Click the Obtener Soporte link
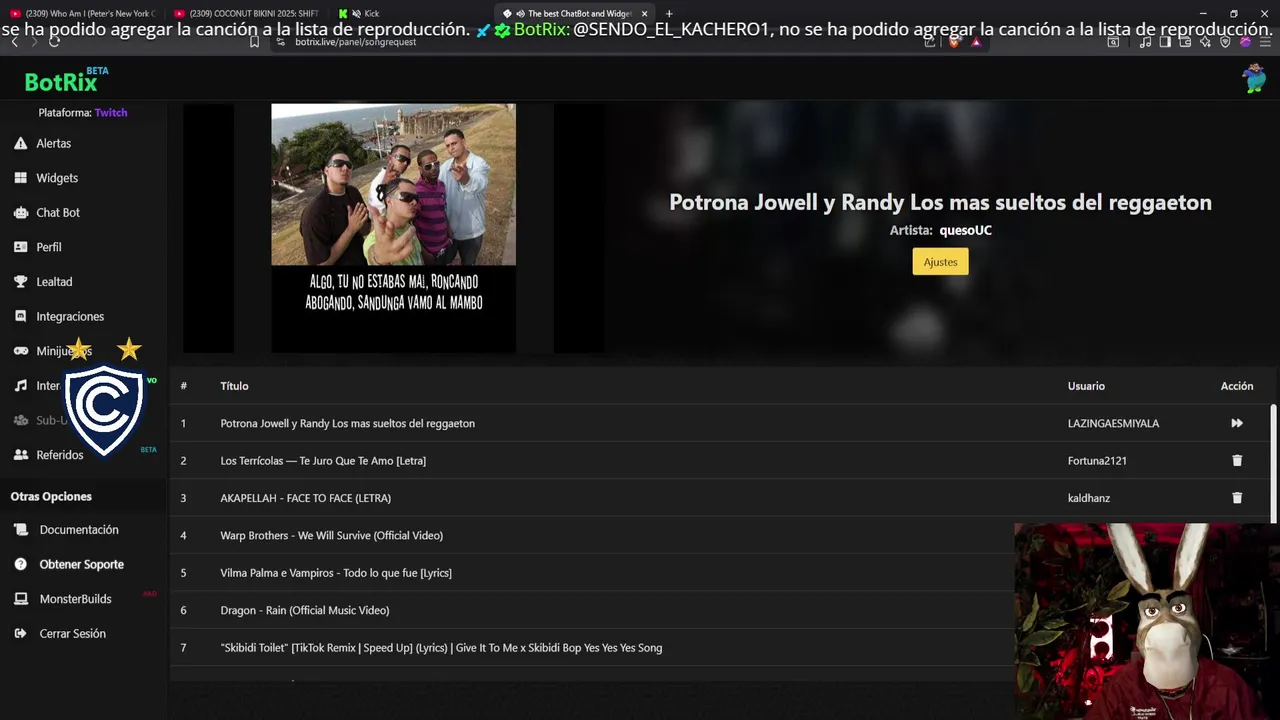 click(82, 564)
